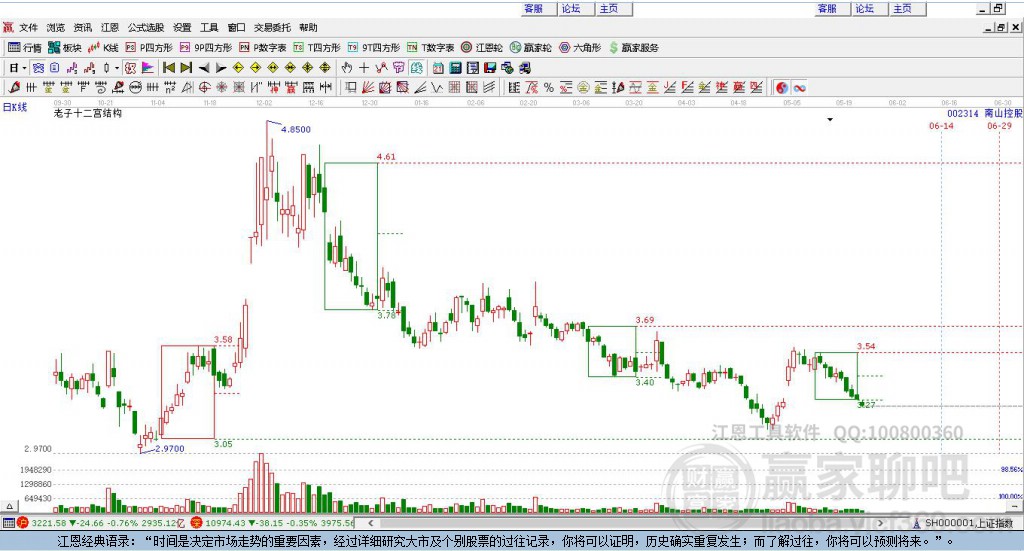Open the 公式选股 menu
The width and height of the screenshot is (1024, 551).
point(146,27)
